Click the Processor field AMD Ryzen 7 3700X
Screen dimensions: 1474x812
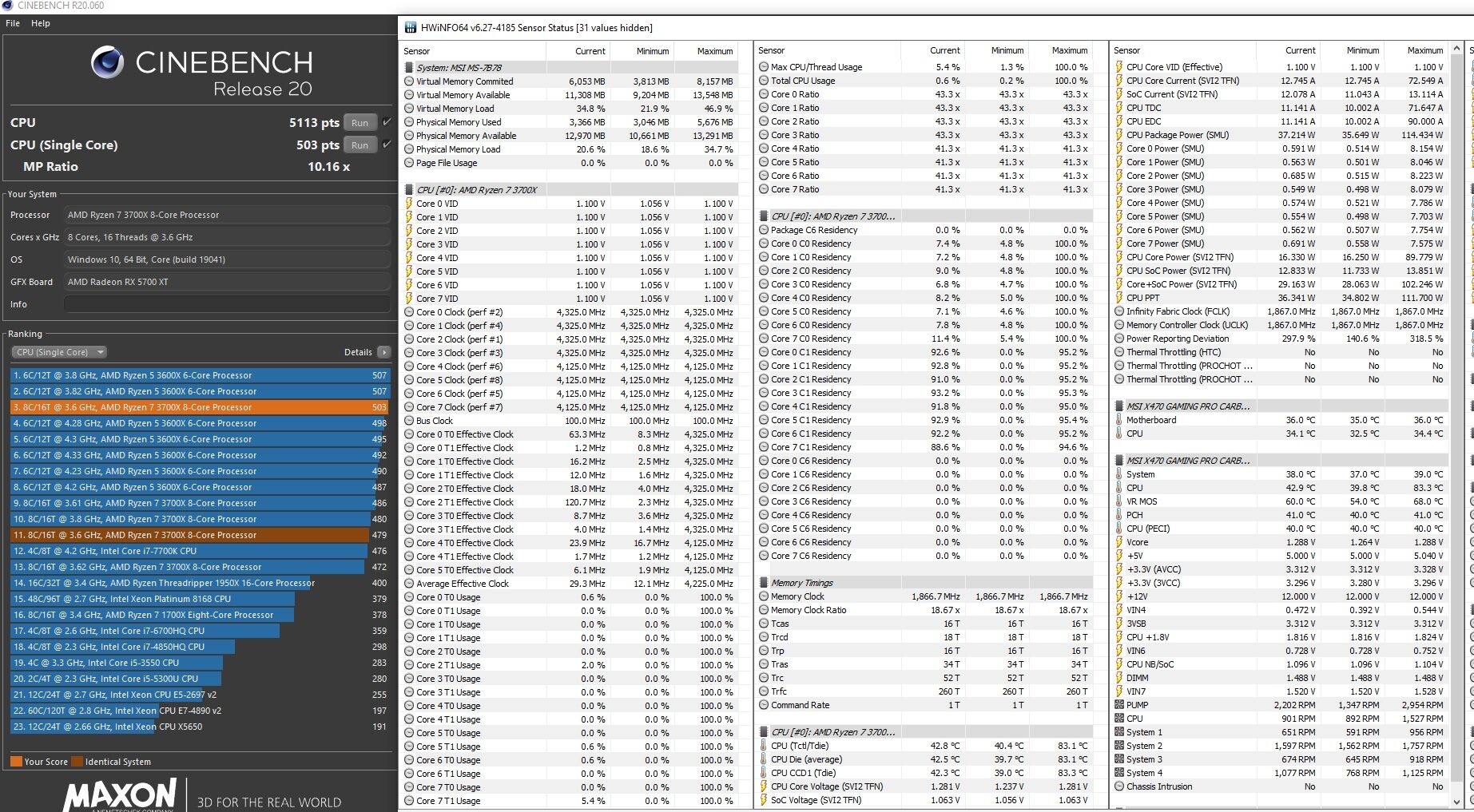pos(227,215)
